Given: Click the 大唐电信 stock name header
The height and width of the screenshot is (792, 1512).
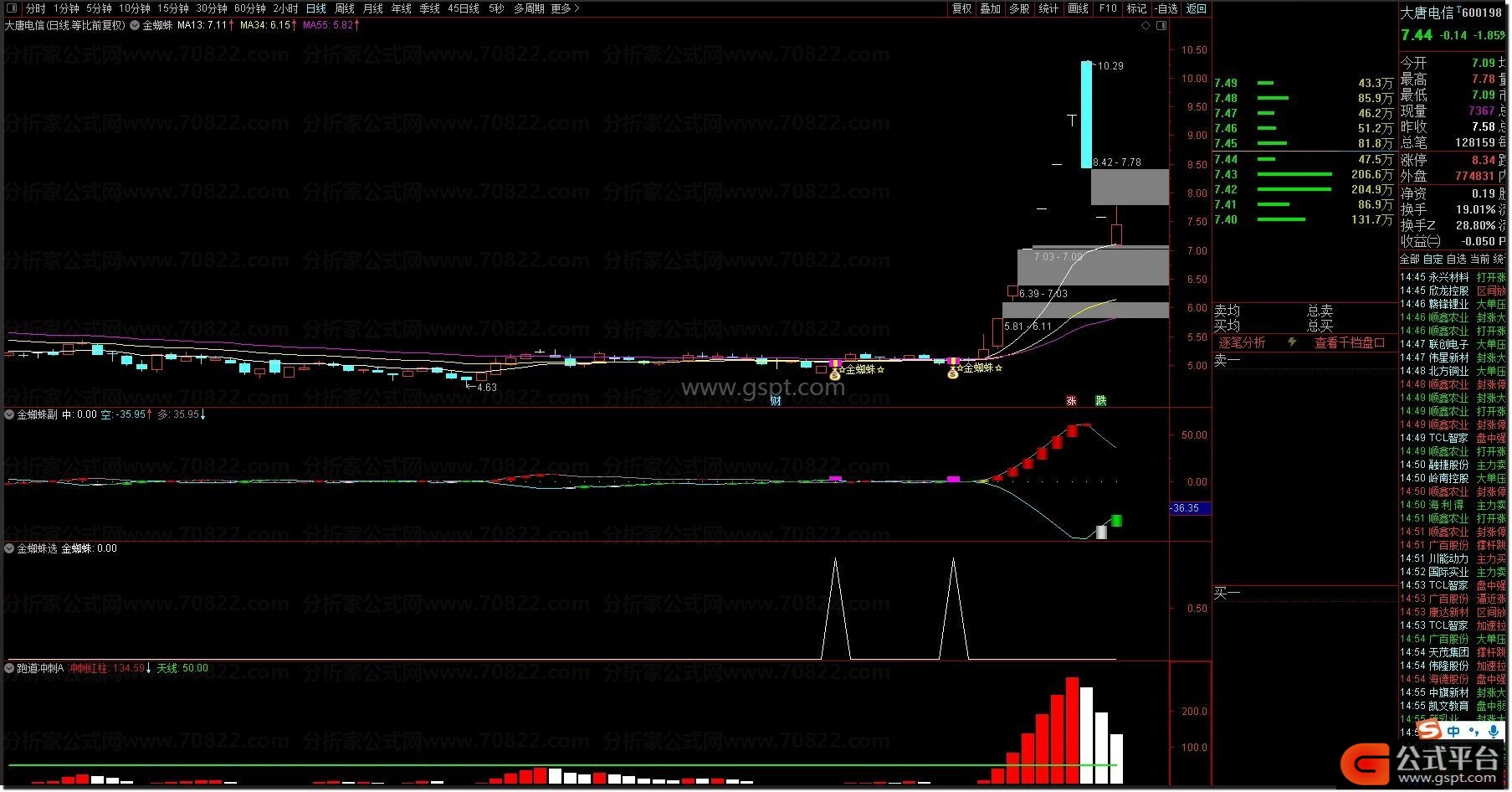Looking at the screenshot, I should 1427,13.
